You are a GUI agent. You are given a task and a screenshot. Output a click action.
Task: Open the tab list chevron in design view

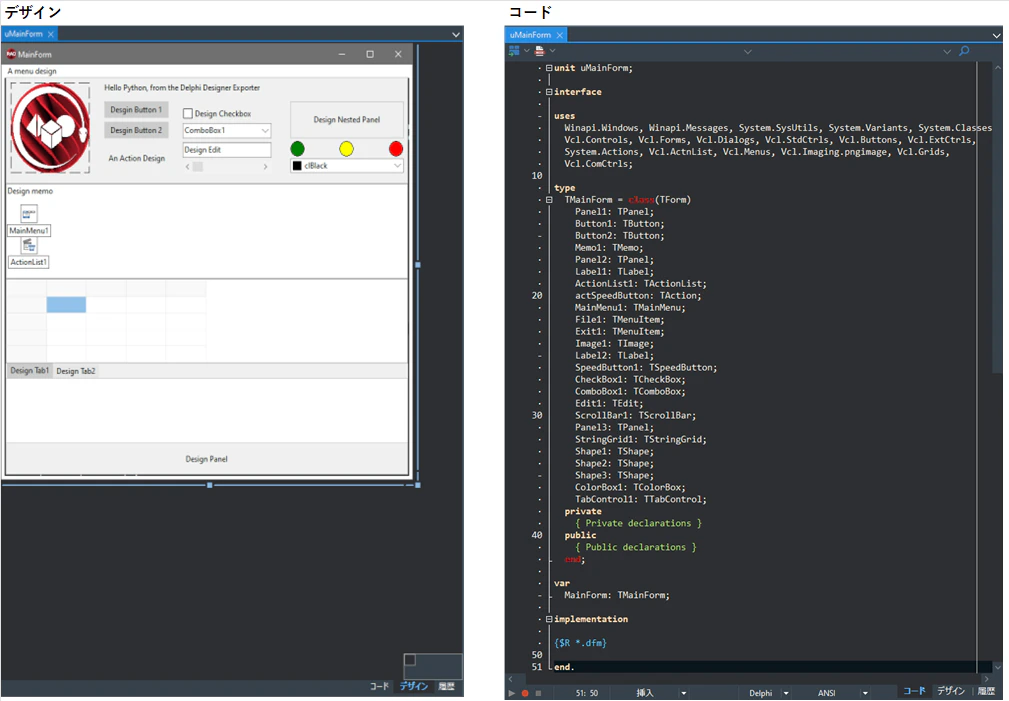pos(456,35)
